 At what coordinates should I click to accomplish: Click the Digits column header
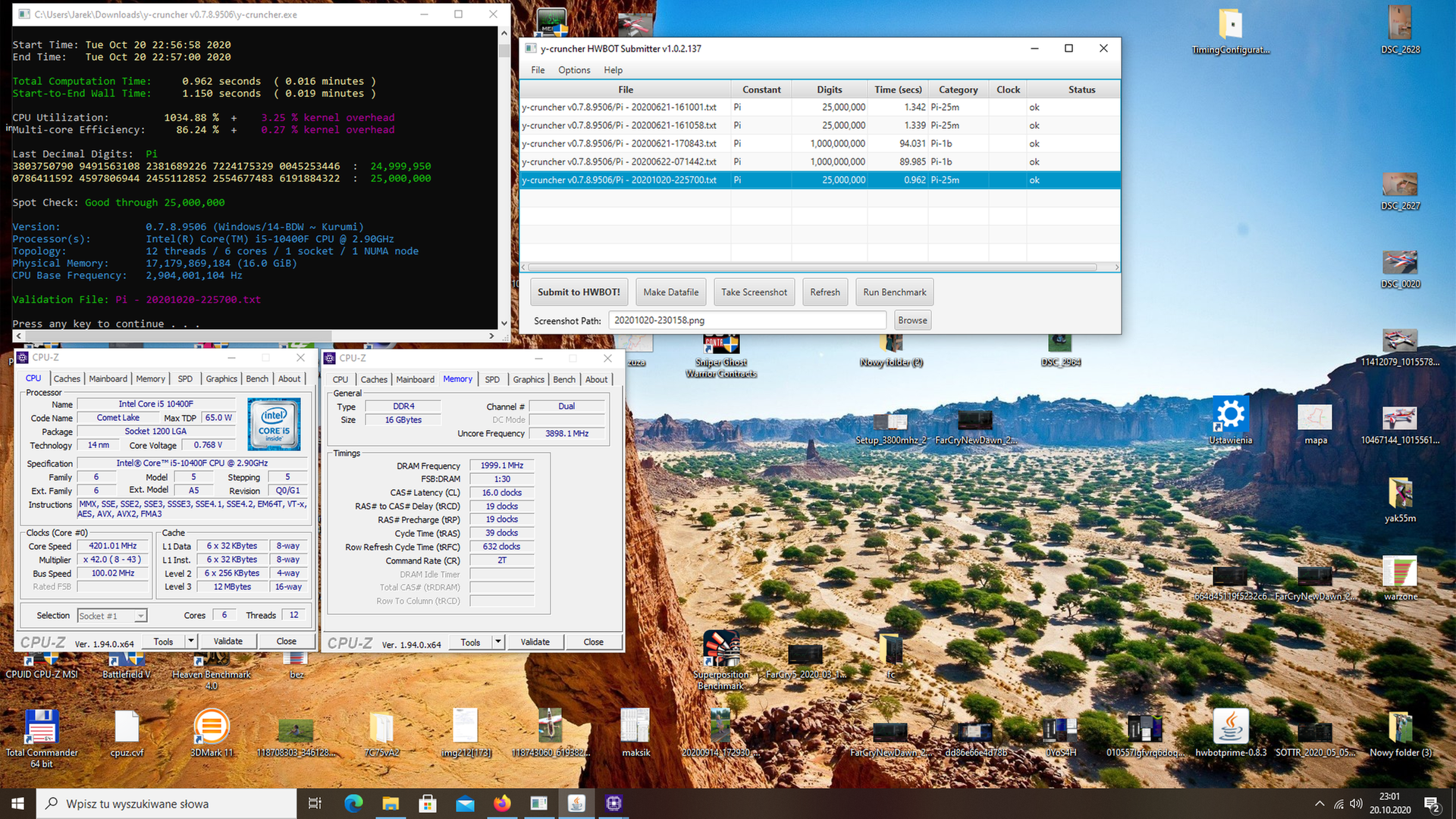830,89
